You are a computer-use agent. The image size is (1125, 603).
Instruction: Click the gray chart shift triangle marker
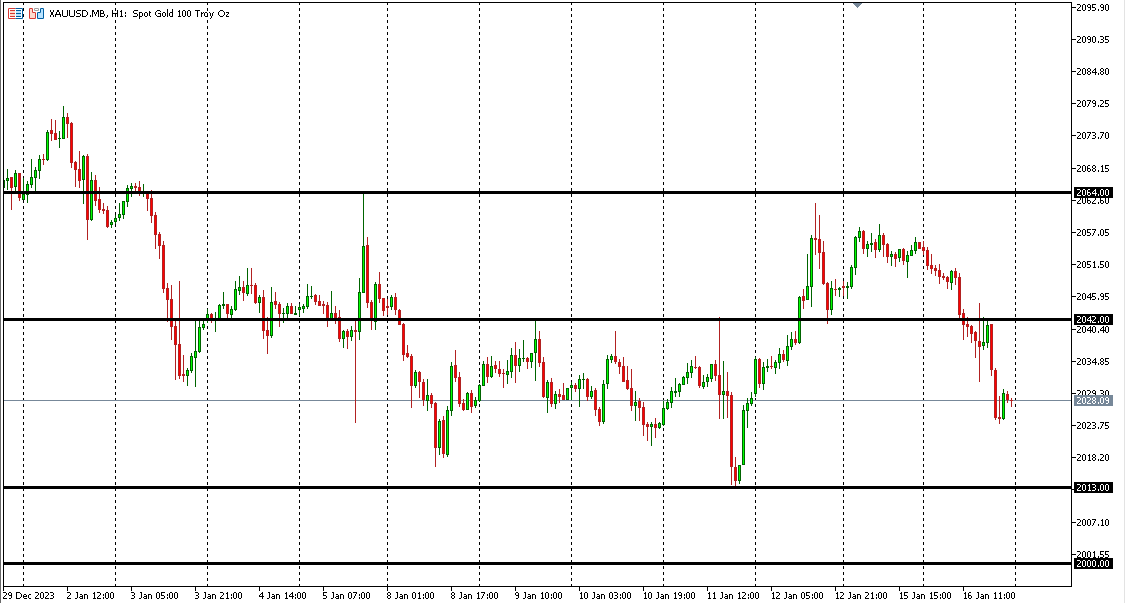(857, 5)
